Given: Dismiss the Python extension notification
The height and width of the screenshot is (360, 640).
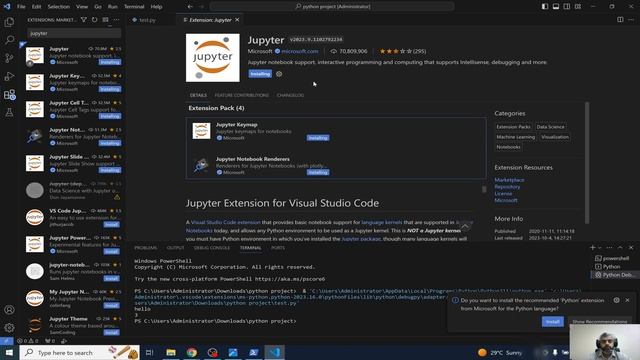Looking at the screenshot, I should (x=627, y=300).
